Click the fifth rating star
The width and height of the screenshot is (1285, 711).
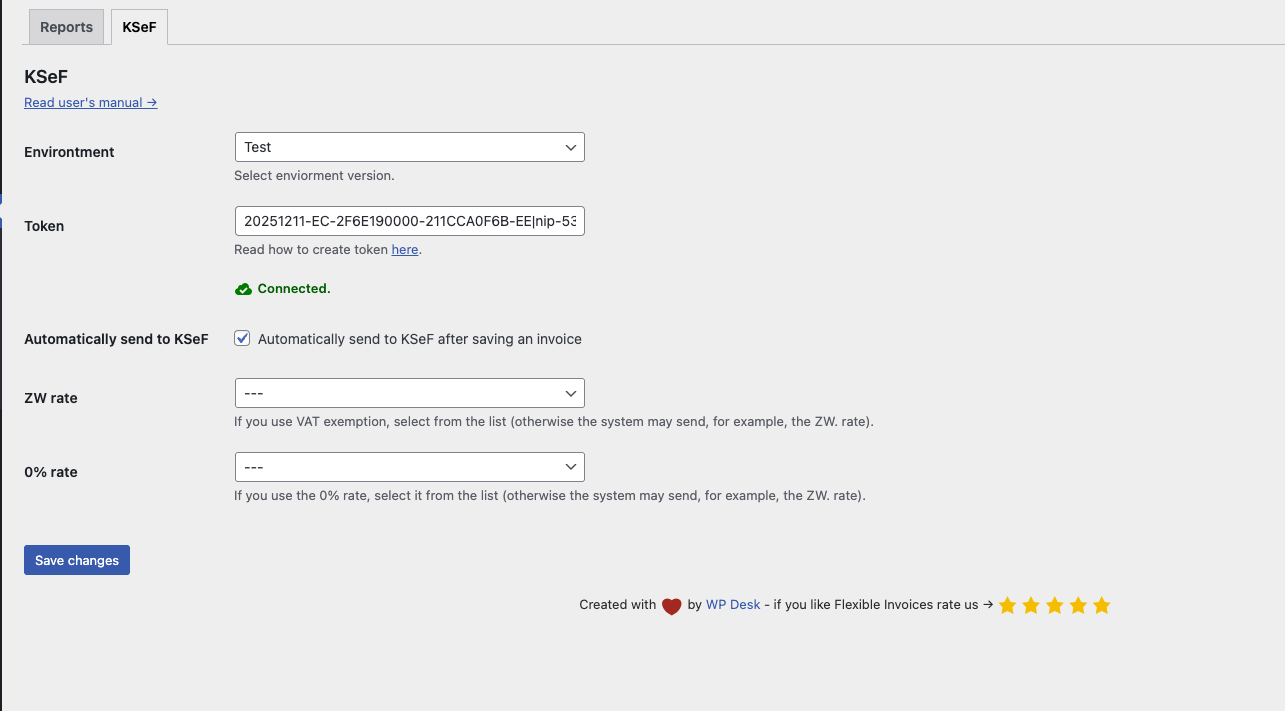point(1102,605)
